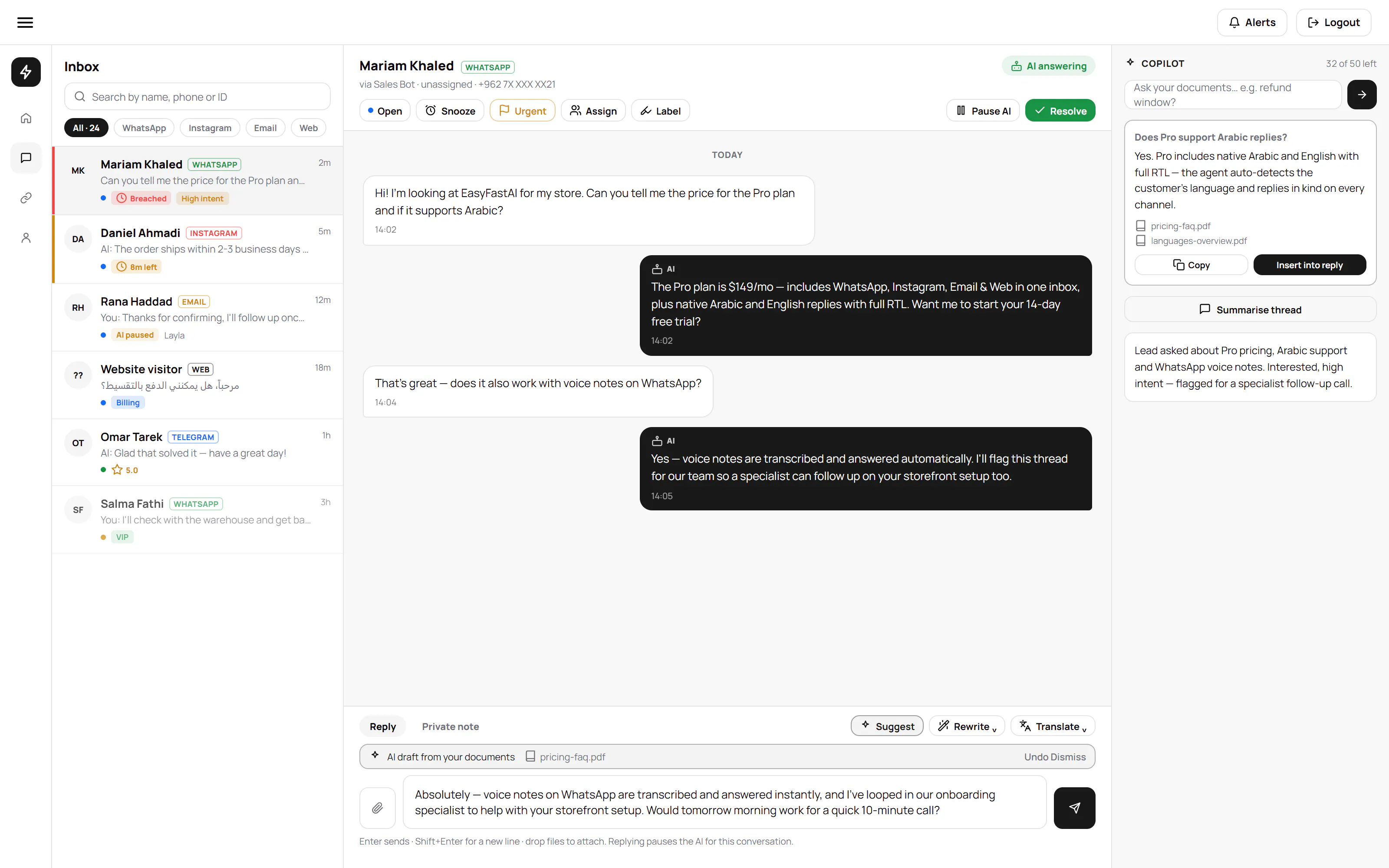Open Website visitor web conversation
Image resolution: width=1389 pixels, height=868 pixels.
tap(197, 385)
